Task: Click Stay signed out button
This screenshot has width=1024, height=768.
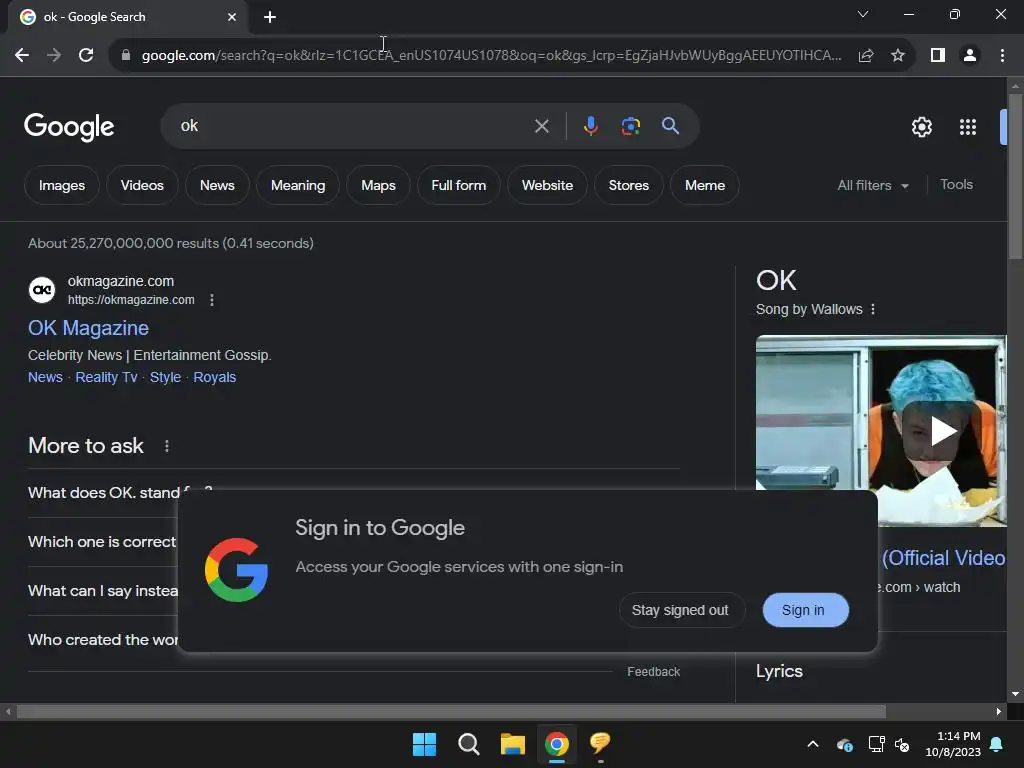Action: click(x=680, y=610)
